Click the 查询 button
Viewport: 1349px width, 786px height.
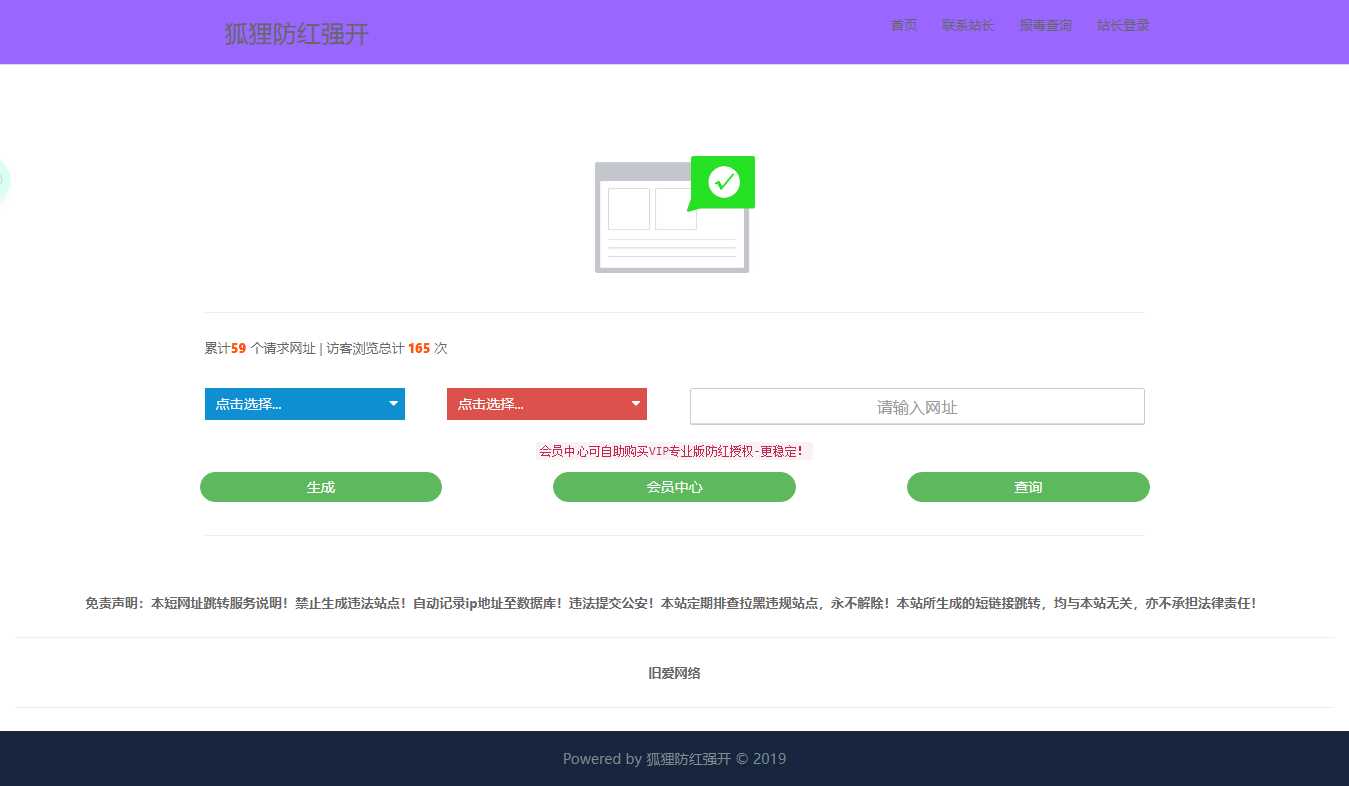click(x=1028, y=487)
